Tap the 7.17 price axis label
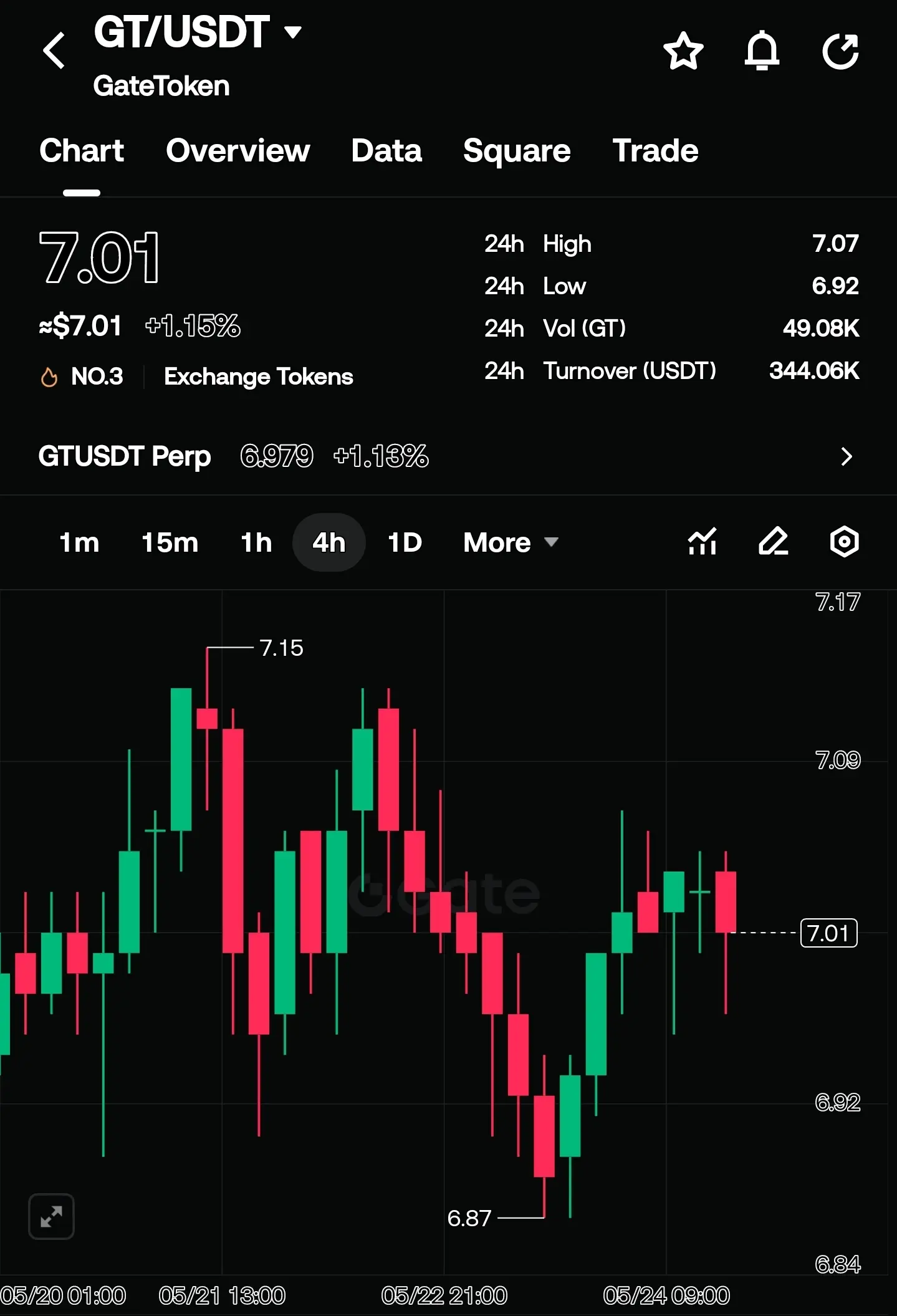 pyautogui.click(x=838, y=602)
